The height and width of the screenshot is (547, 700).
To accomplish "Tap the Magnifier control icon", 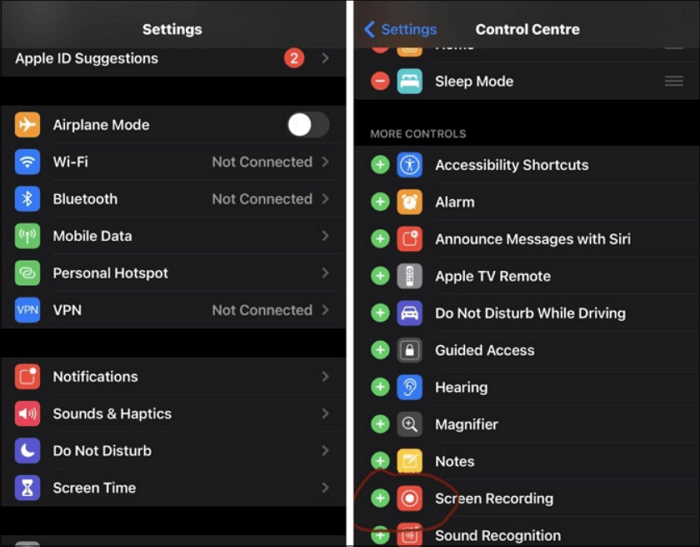I will click(409, 424).
